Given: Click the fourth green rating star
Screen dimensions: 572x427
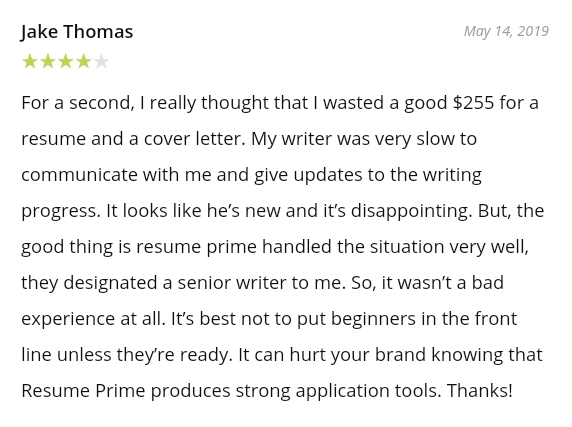Looking at the screenshot, I should click(x=84, y=61).
